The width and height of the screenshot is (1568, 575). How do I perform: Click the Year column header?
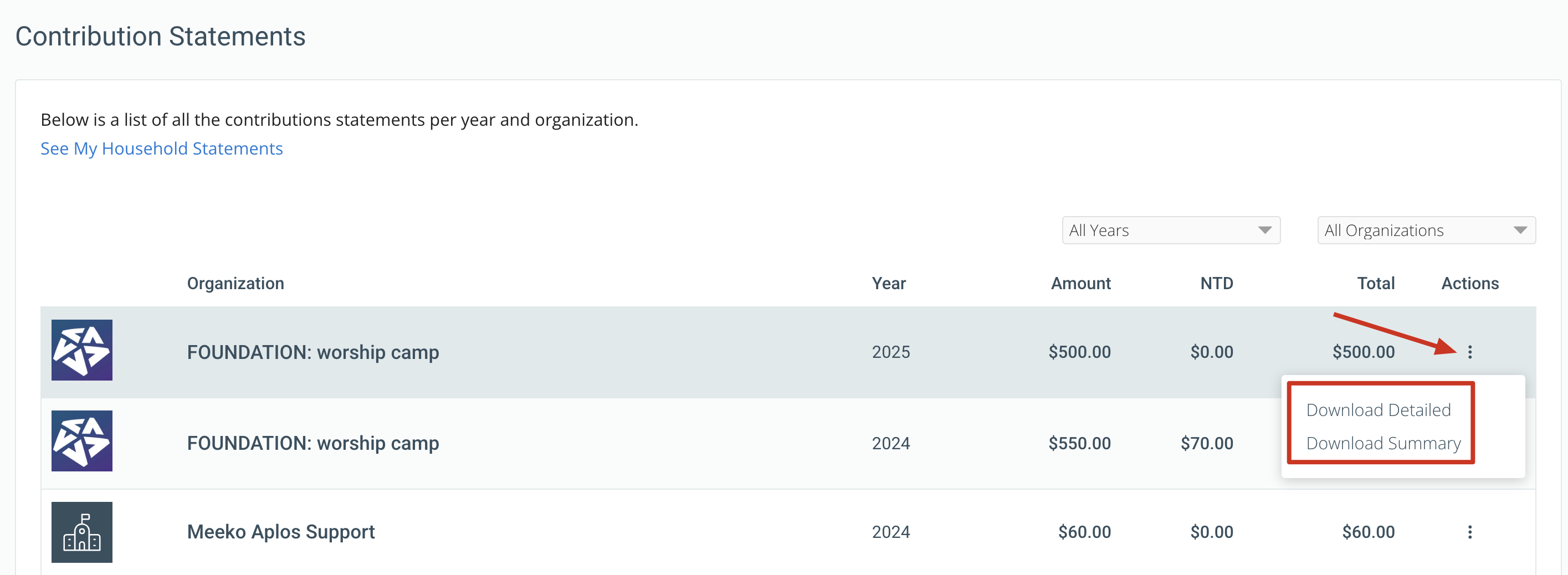click(x=889, y=284)
